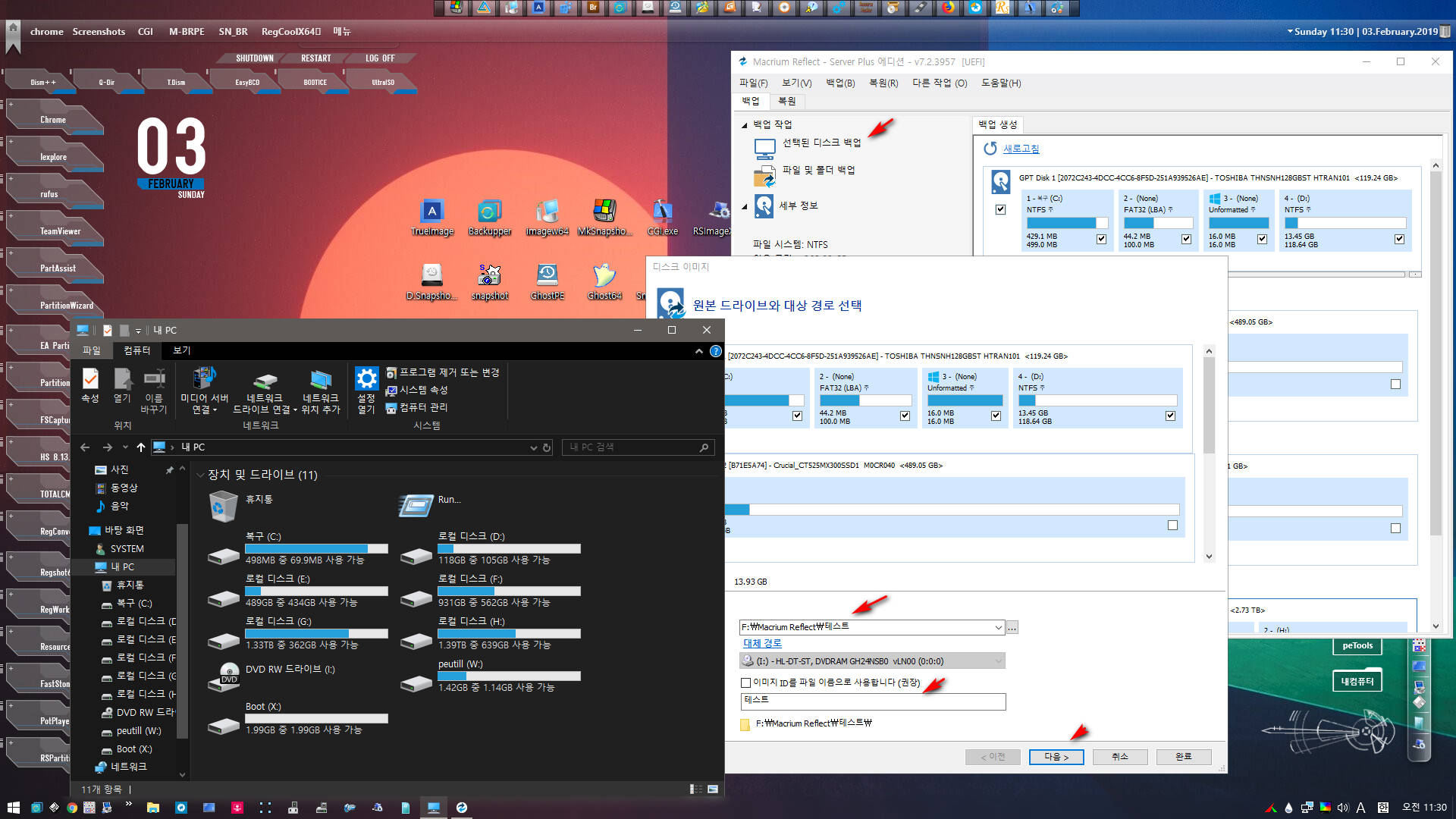Open Chrome from the taskbar

[x=71, y=808]
